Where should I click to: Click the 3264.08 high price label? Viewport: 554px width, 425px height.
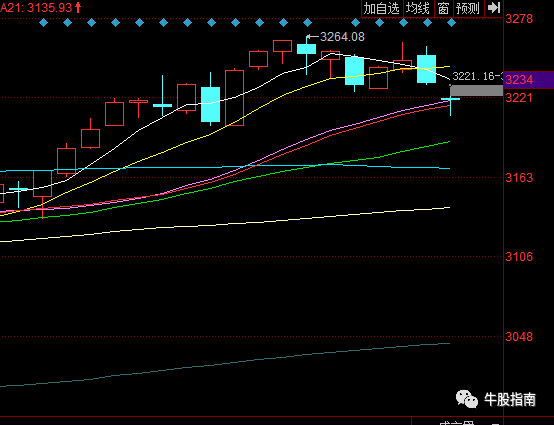pyautogui.click(x=342, y=37)
